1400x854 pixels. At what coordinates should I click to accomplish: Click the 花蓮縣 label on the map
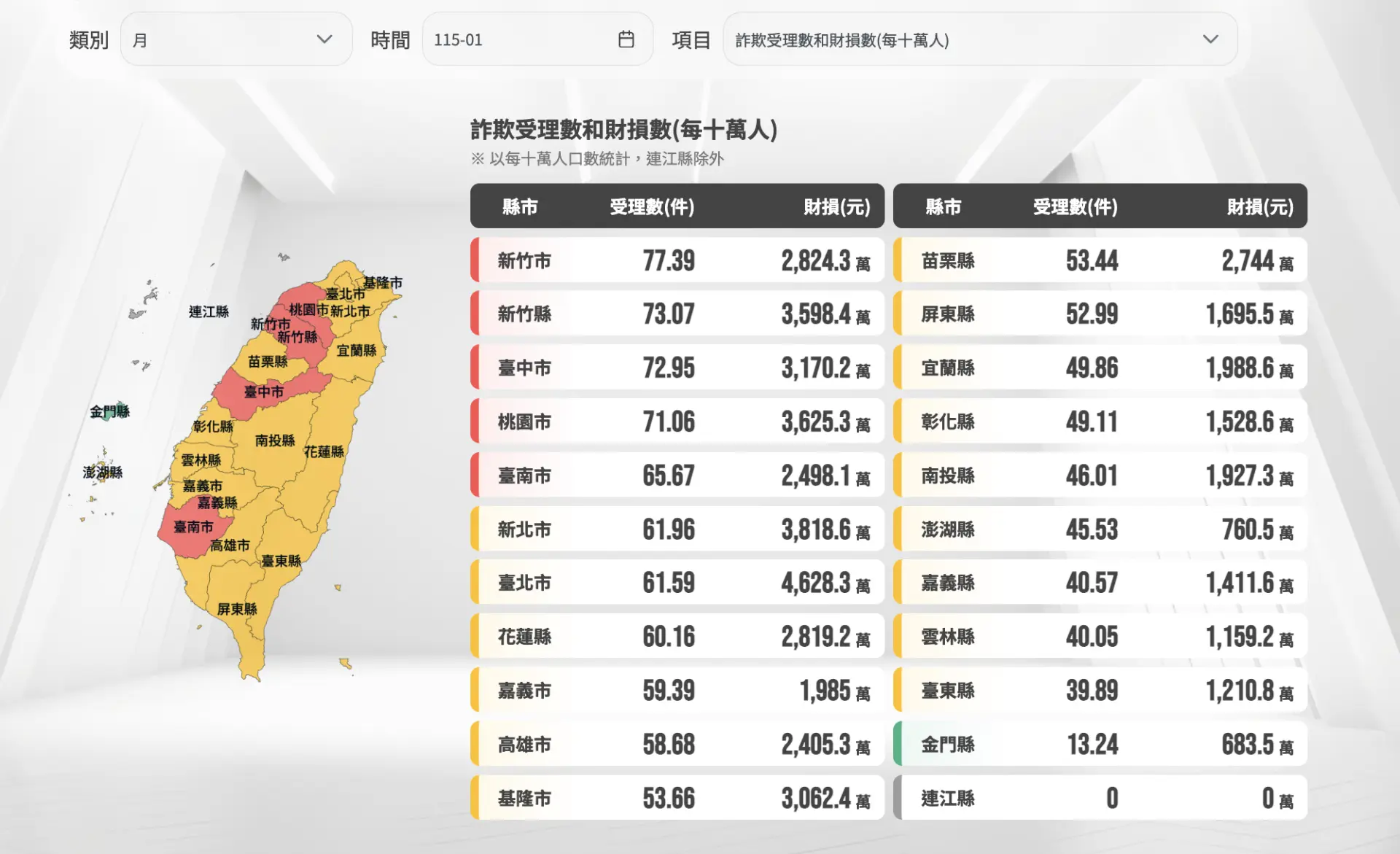pyautogui.click(x=324, y=452)
